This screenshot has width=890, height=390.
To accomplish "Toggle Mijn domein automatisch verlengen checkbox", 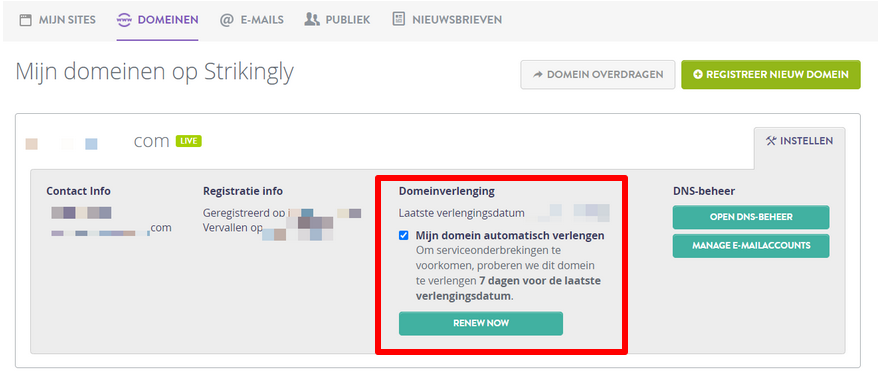I will tap(404, 235).
